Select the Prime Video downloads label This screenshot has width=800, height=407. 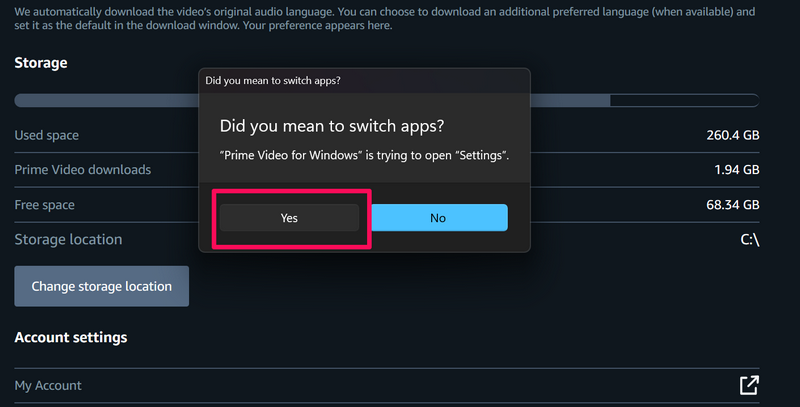[x=82, y=170]
